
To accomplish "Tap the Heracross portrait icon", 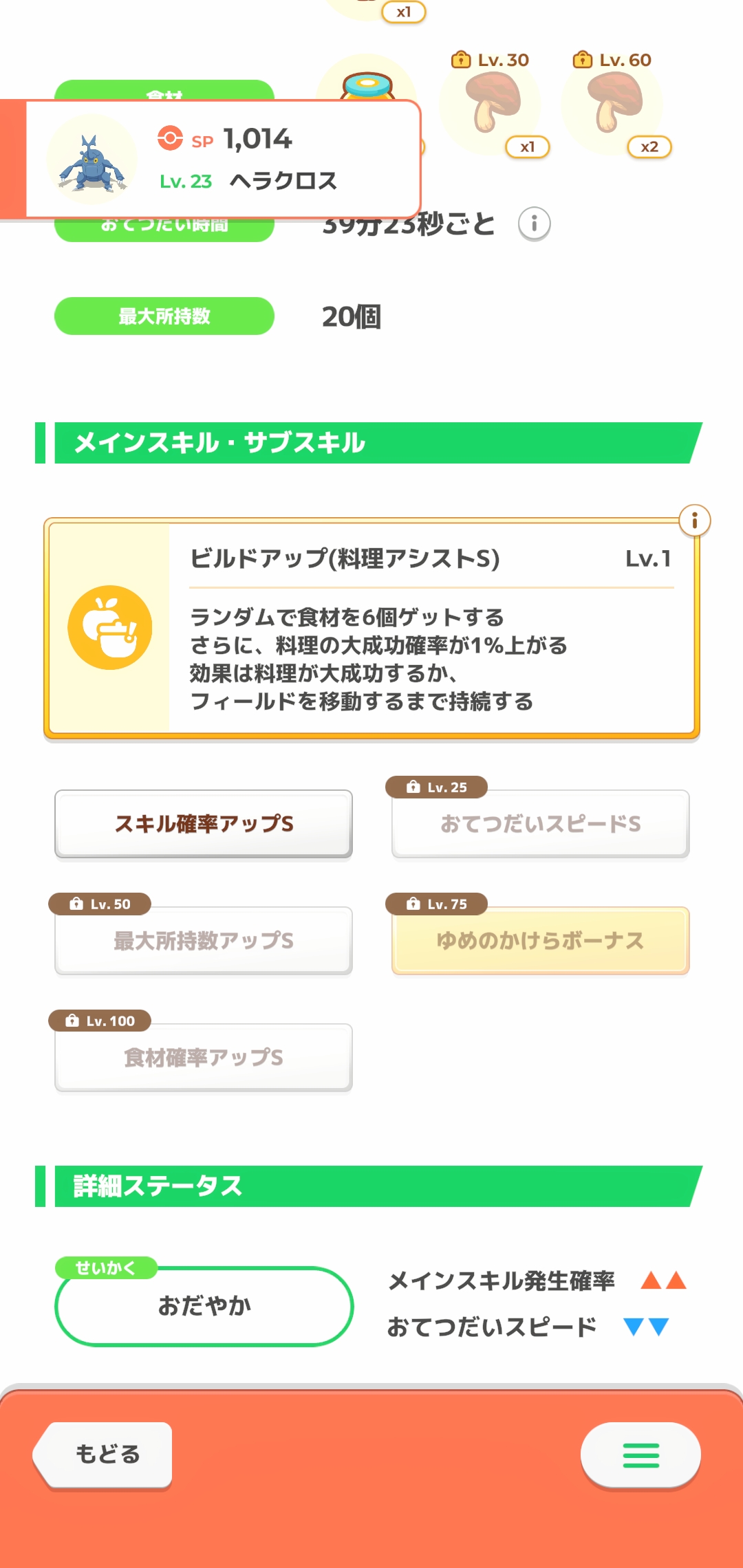I will tap(91, 160).
